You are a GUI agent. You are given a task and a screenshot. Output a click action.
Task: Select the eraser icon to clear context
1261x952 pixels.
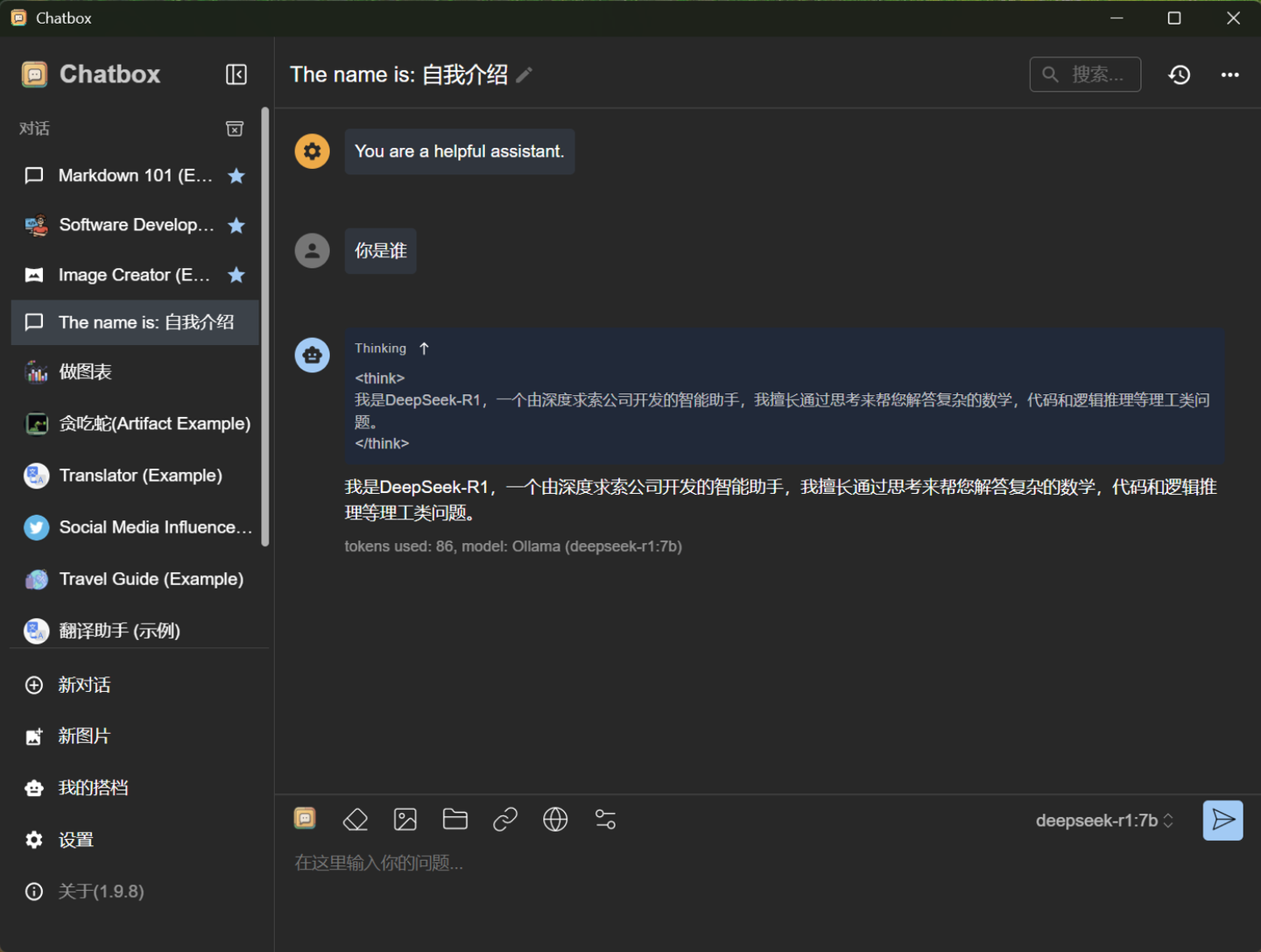355,820
